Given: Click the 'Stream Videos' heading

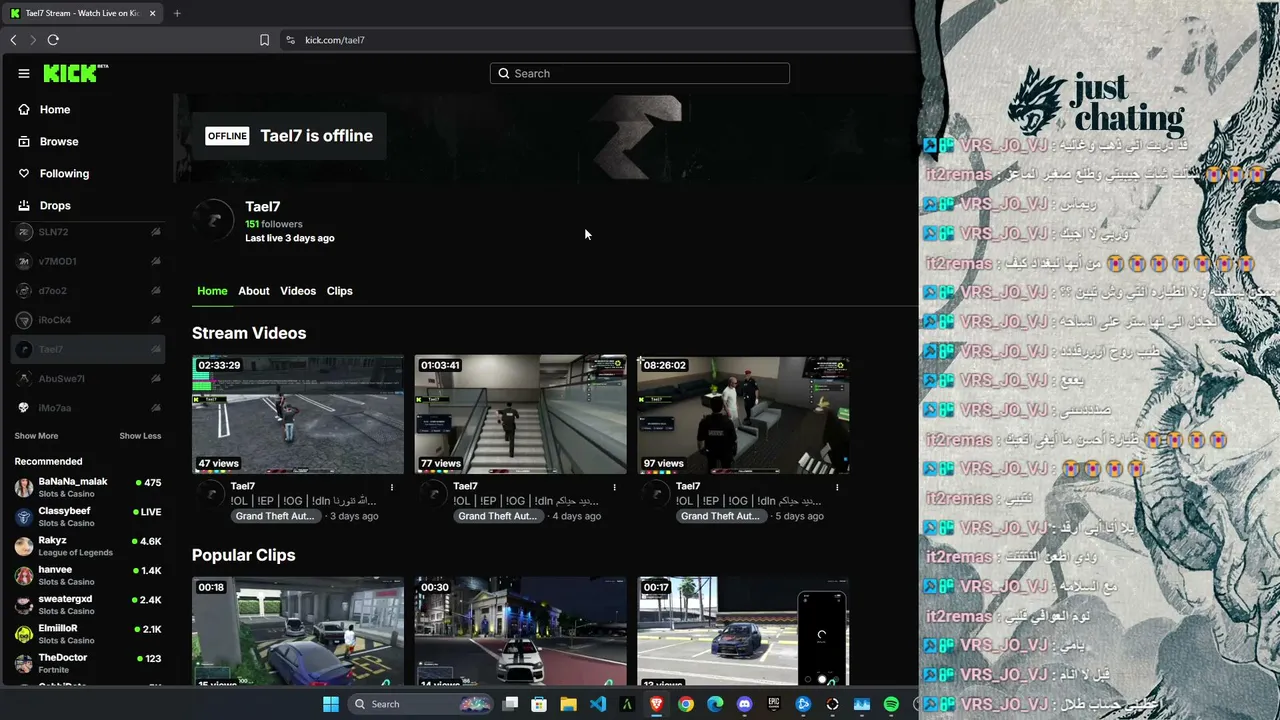Looking at the screenshot, I should click(x=249, y=333).
